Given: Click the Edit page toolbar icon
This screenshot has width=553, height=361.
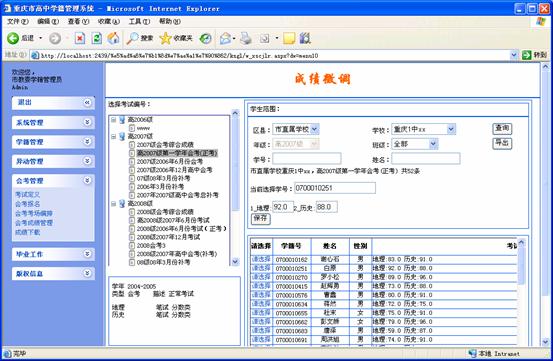Looking at the screenshot, I should click(265, 38).
